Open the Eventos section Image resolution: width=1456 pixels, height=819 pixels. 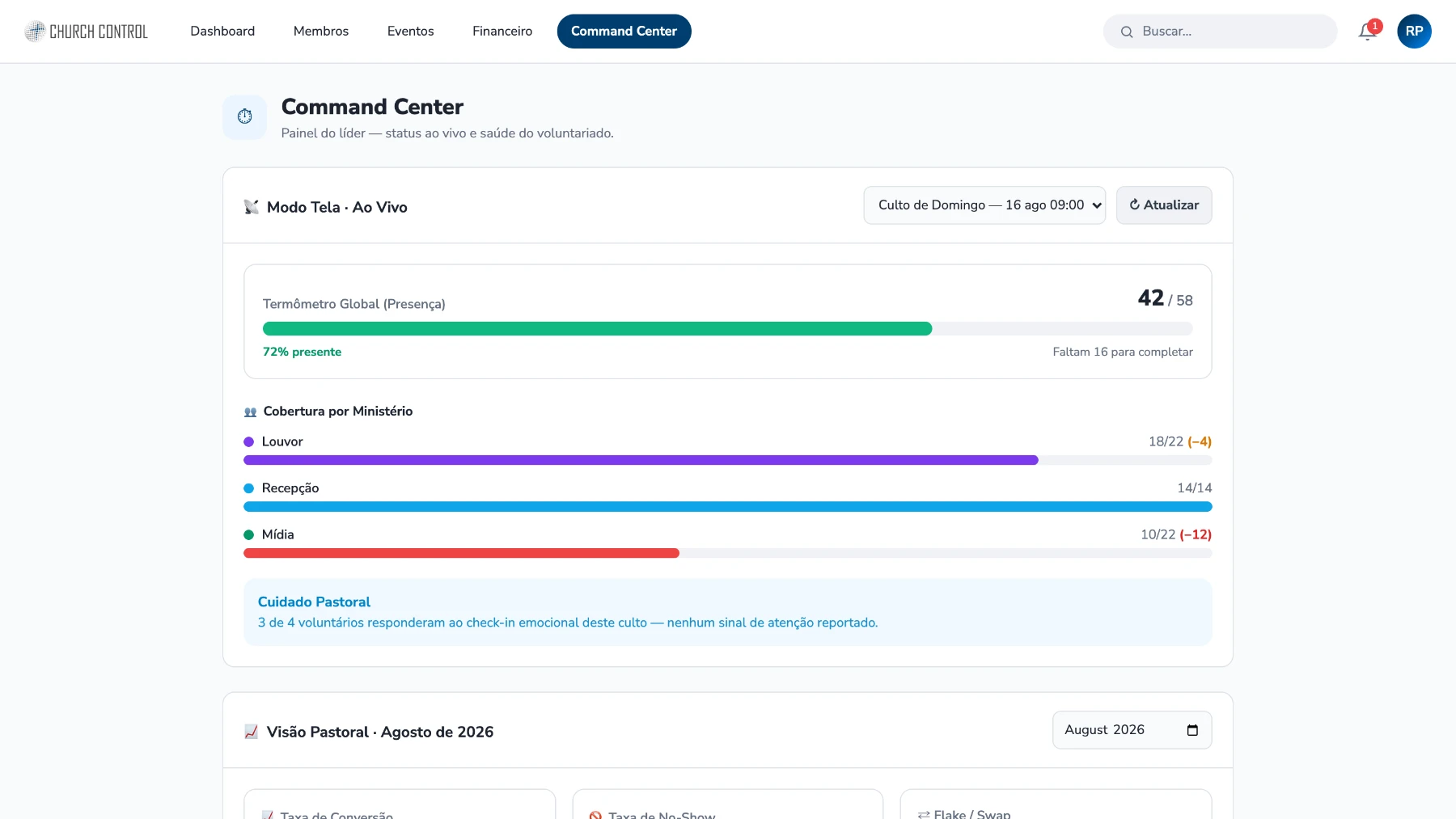coord(411,32)
